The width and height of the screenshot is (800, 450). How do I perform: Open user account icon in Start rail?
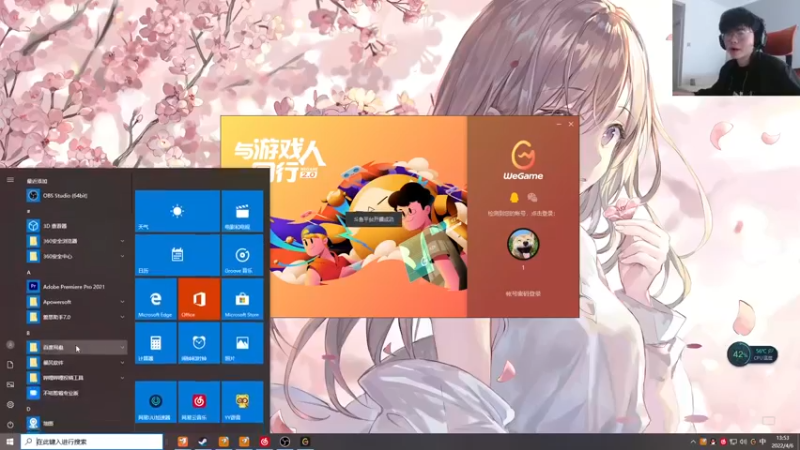pyautogui.click(x=10, y=345)
